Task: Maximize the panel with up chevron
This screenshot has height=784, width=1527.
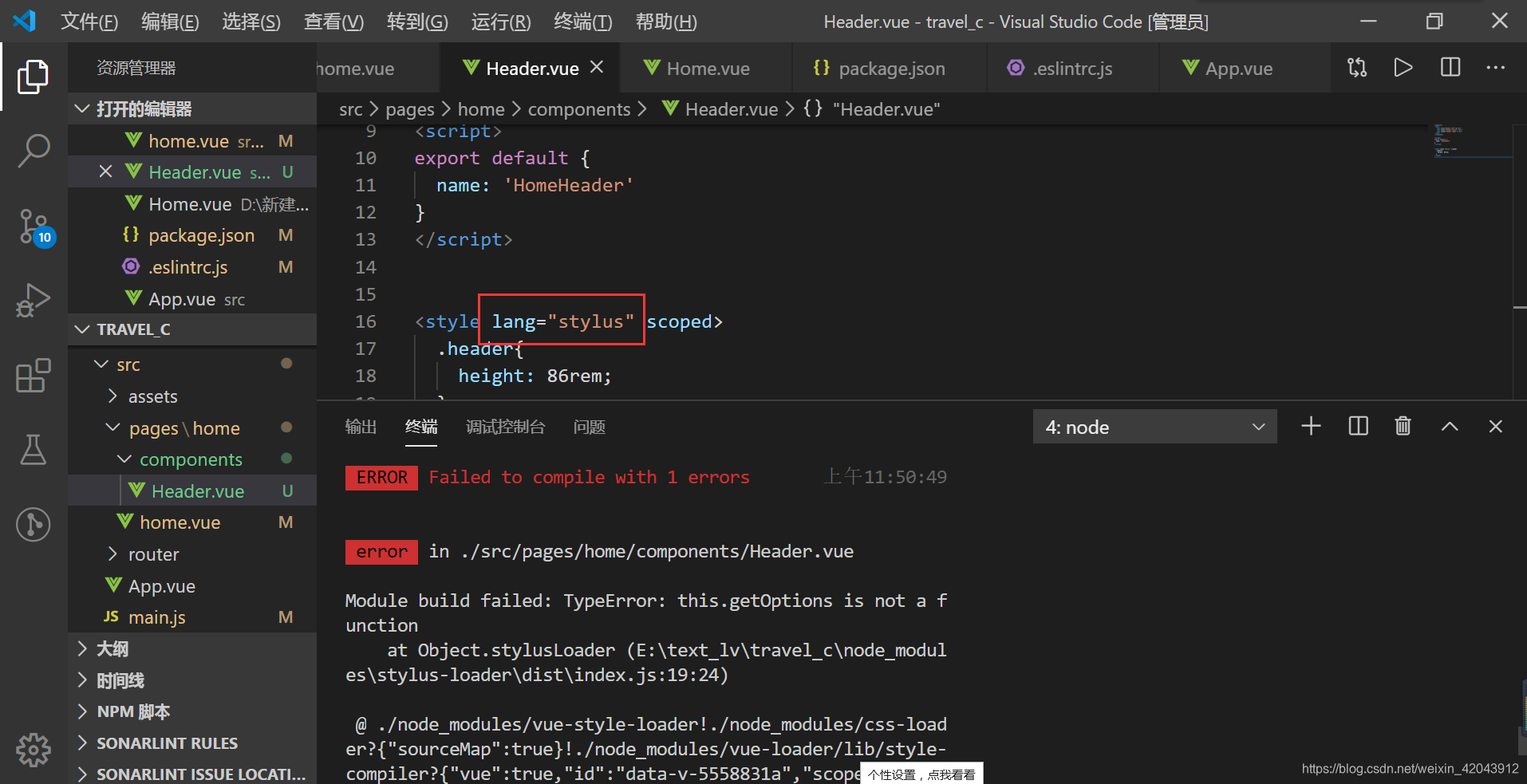Action: pyautogui.click(x=1450, y=427)
